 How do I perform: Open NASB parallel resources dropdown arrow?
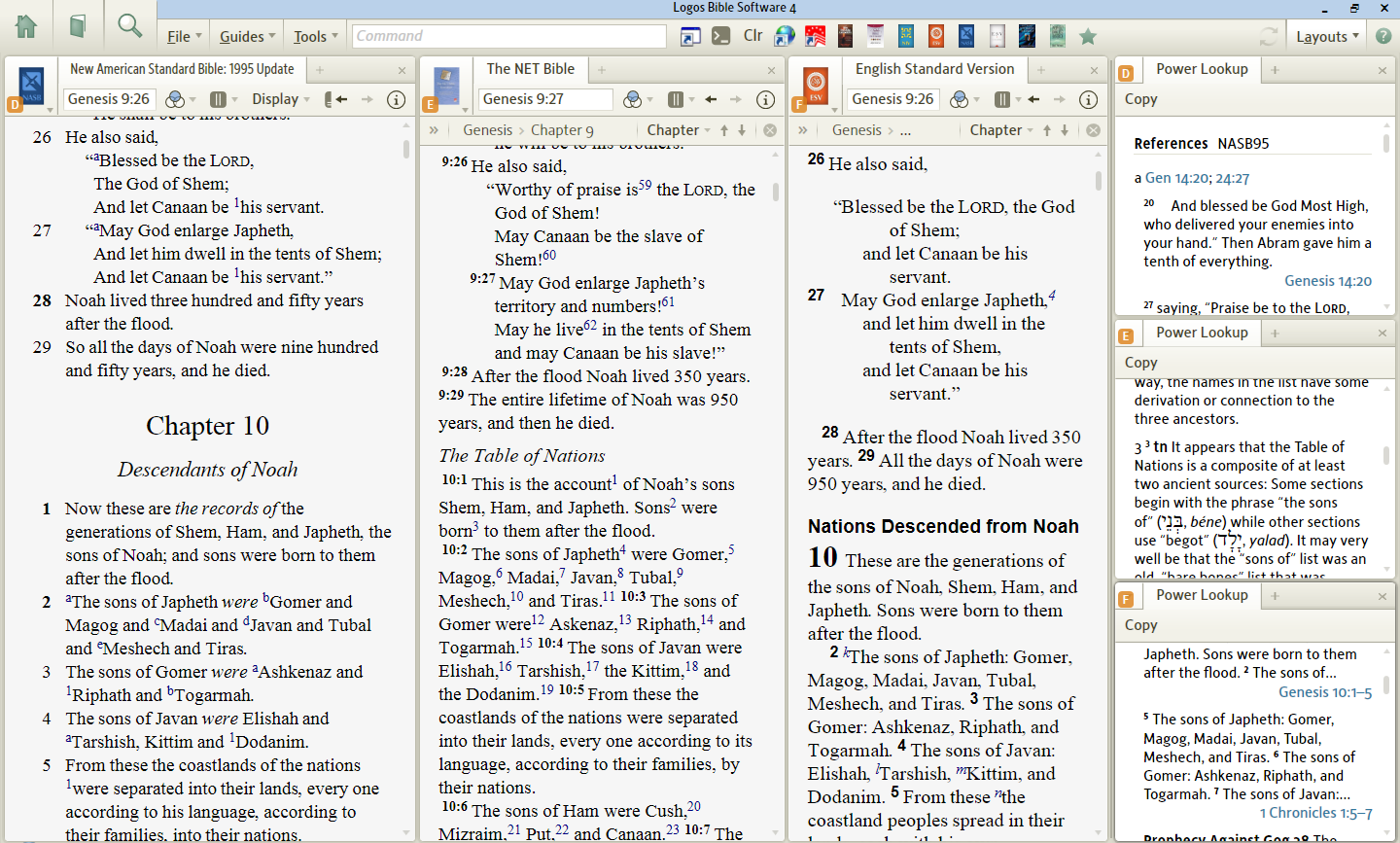click(237, 99)
